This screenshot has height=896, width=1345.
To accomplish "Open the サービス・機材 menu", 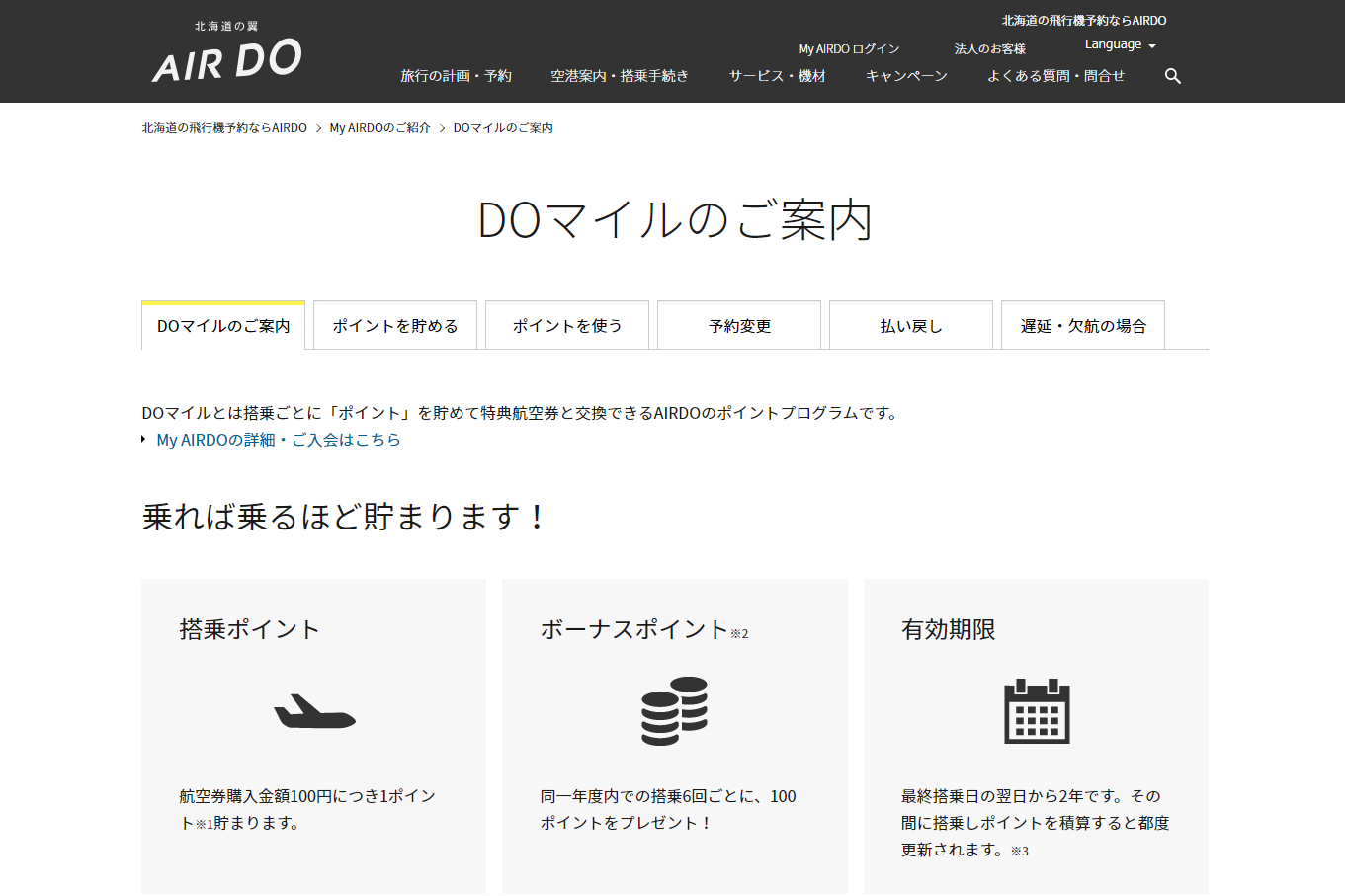I will pyautogui.click(x=778, y=76).
